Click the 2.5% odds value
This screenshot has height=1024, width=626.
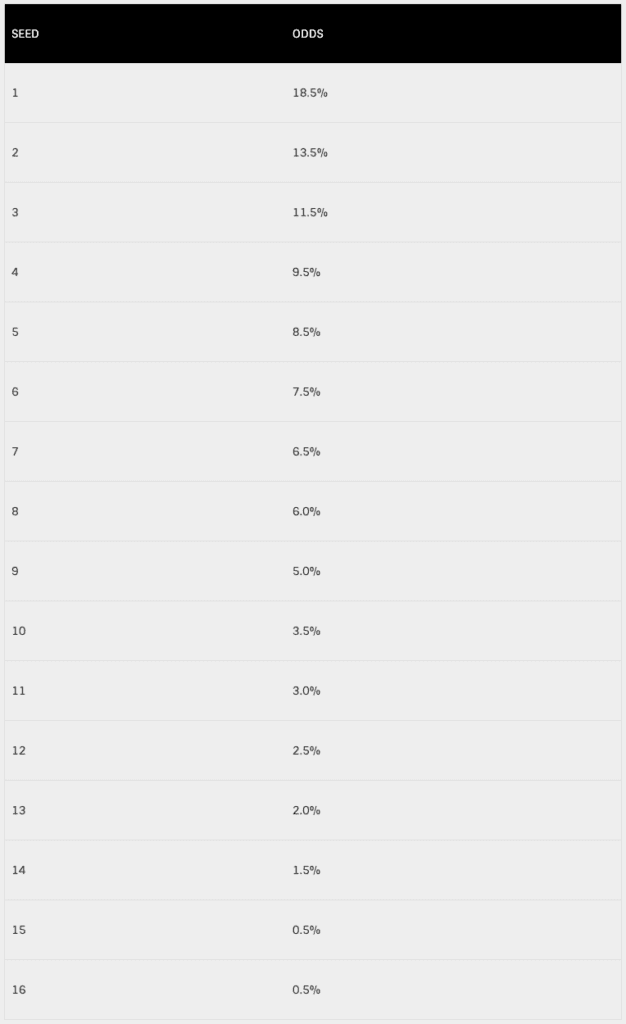(306, 751)
